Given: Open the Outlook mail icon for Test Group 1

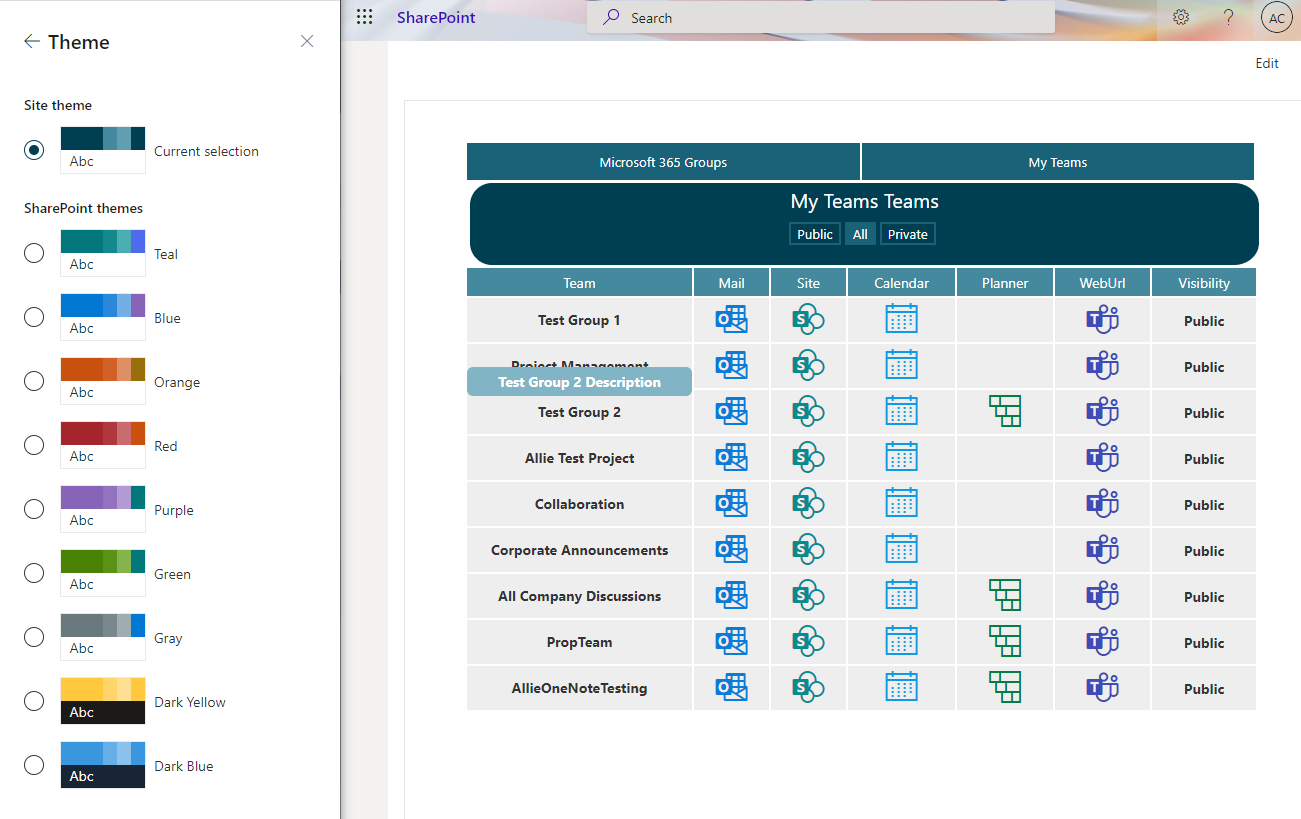Looking at the screenshot, I should [731, 320].
